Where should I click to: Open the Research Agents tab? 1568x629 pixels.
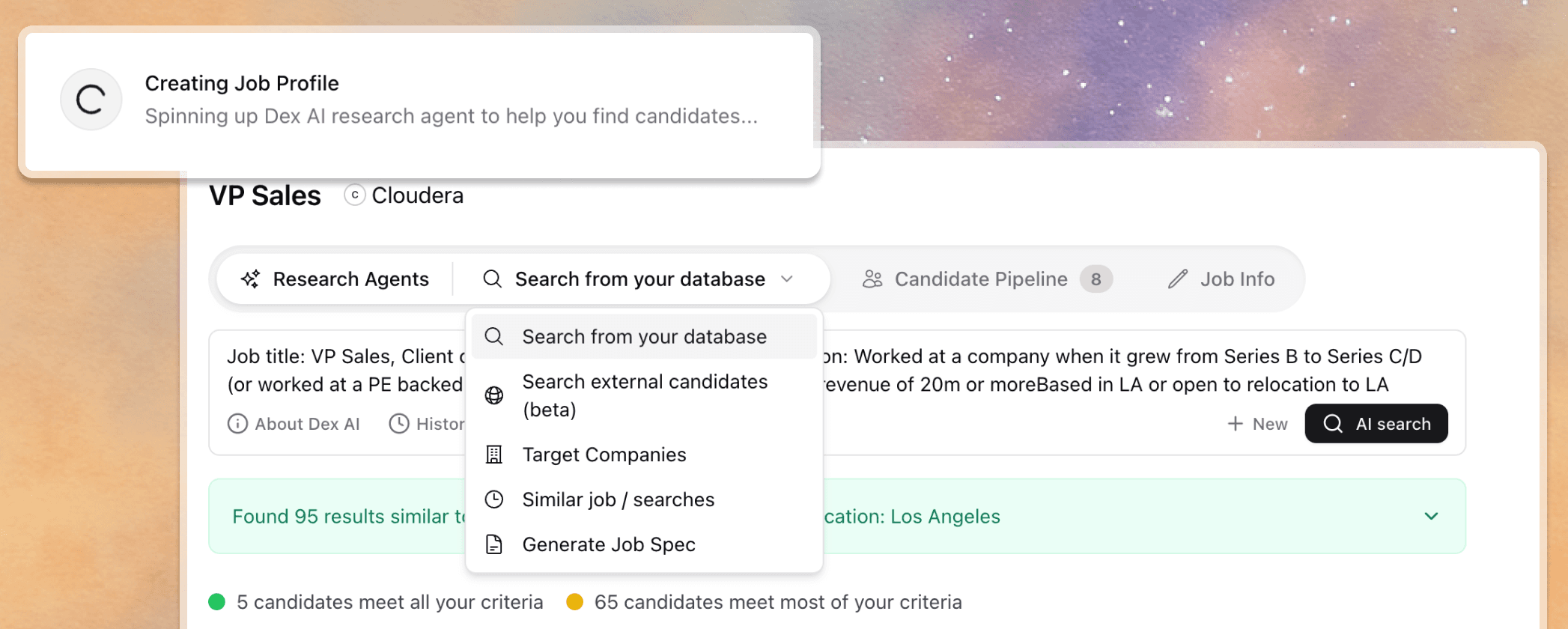pos(335,279)
